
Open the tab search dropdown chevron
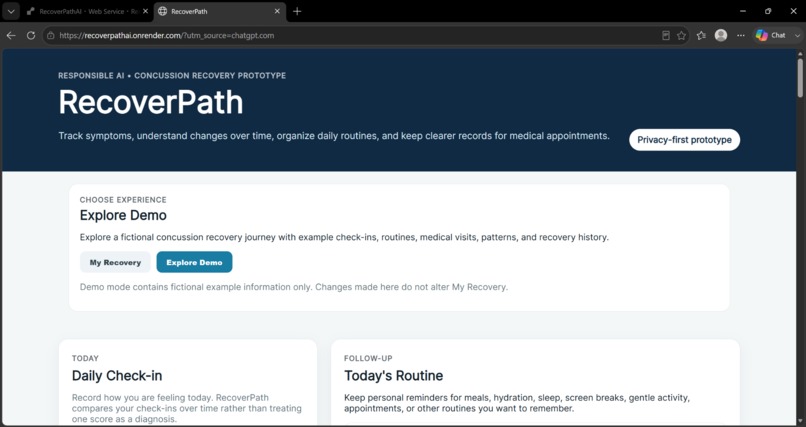click(x=11, y=11)
